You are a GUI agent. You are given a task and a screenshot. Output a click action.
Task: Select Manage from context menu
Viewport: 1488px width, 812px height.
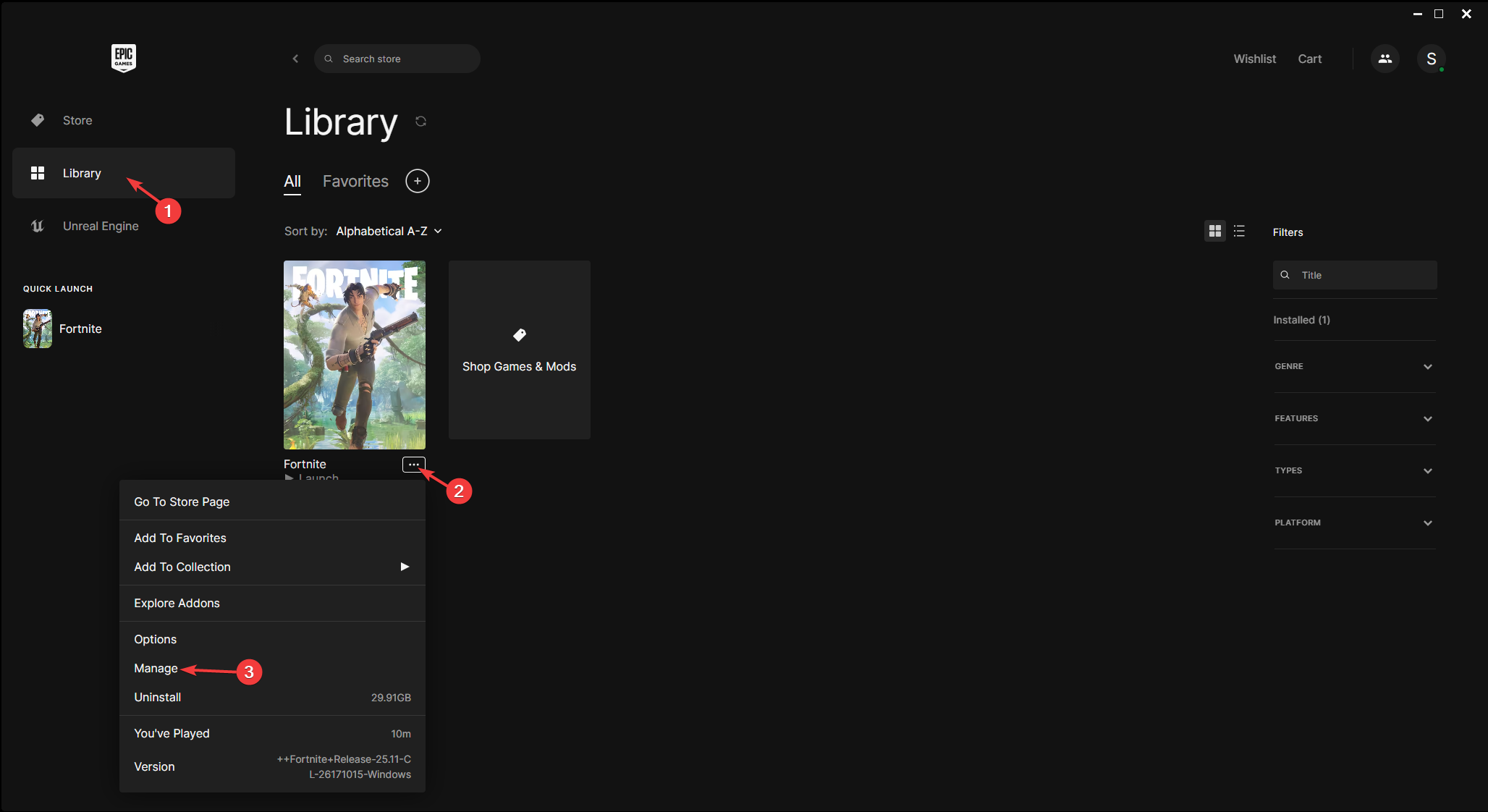pyautogui.click(x=272, y=668)
